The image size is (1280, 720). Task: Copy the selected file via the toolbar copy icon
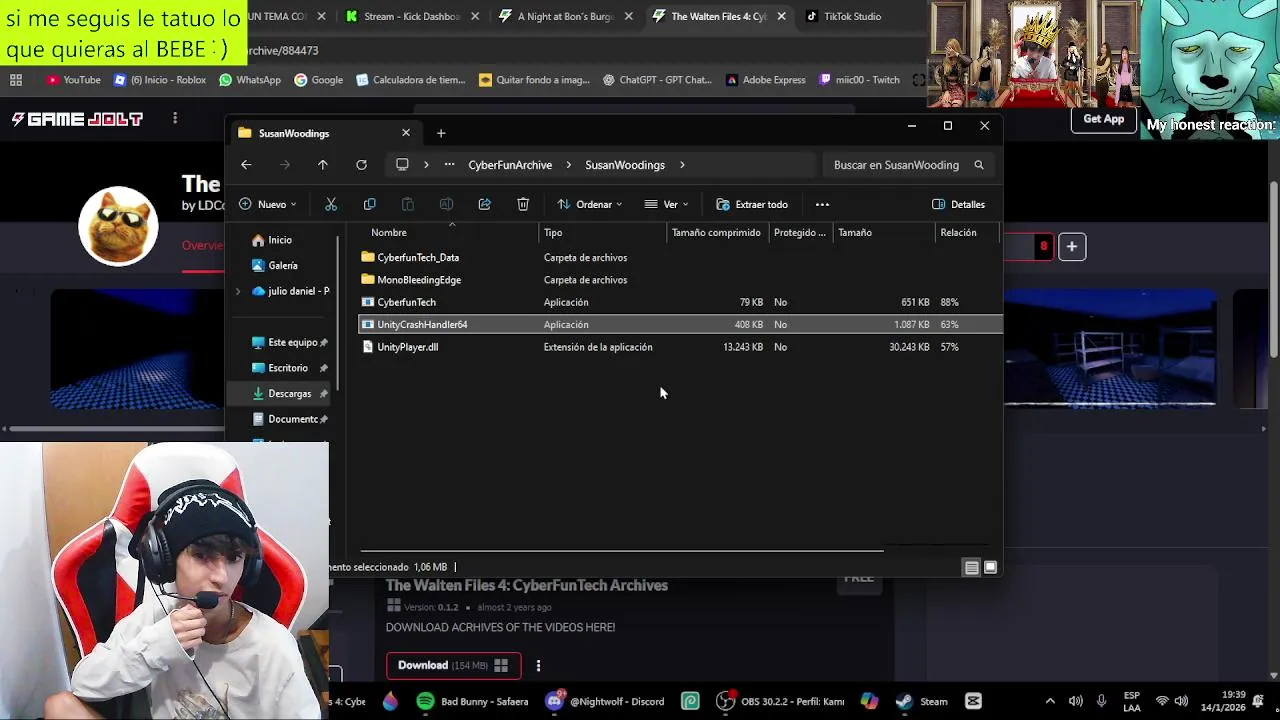tap(369, 204)
